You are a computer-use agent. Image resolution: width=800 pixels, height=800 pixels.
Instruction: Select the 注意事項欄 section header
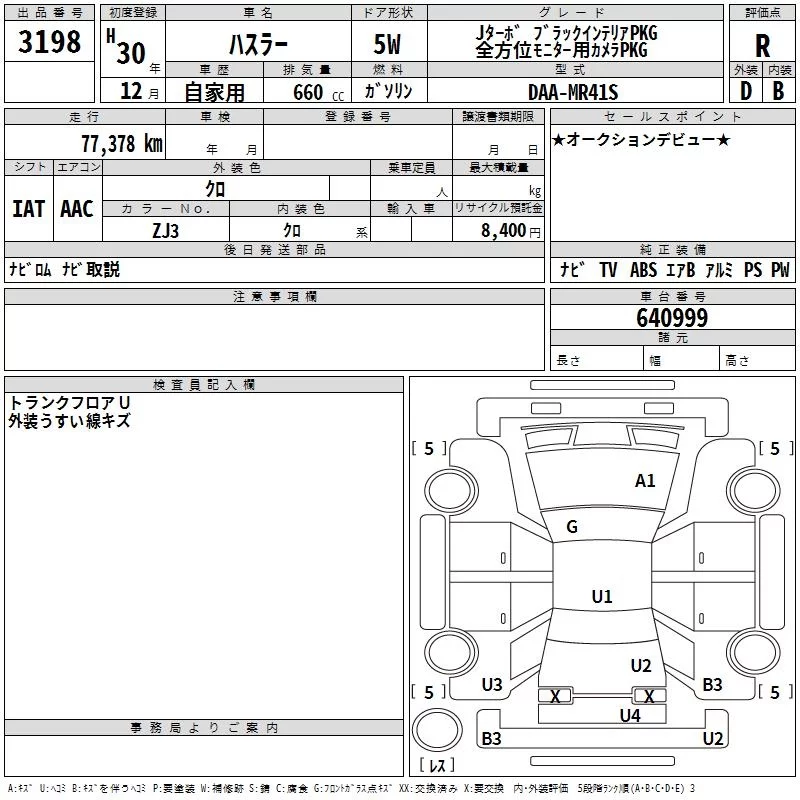(274, 296)
